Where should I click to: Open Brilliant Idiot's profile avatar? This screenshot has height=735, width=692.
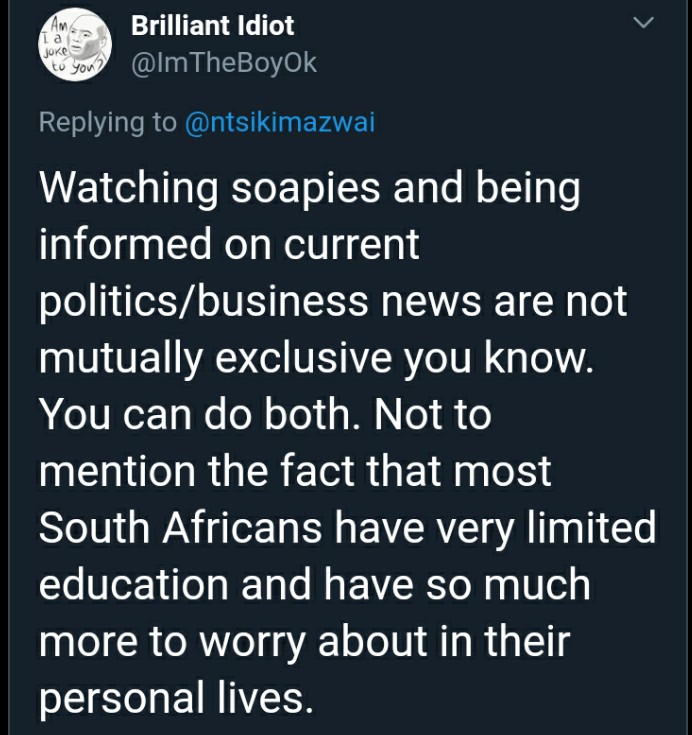75,45
